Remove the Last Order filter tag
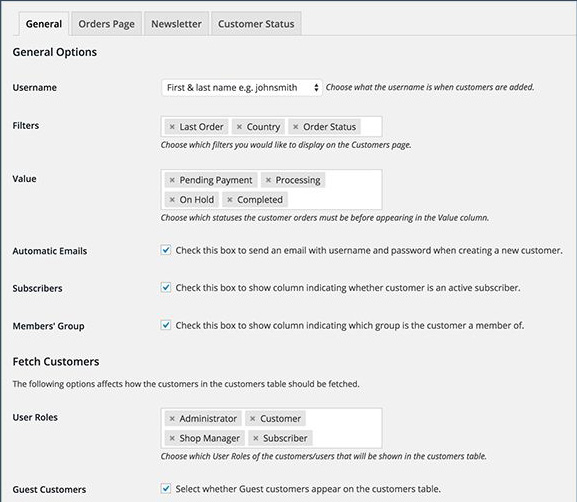Screen dimensions: 577x502 pos(172,127)
